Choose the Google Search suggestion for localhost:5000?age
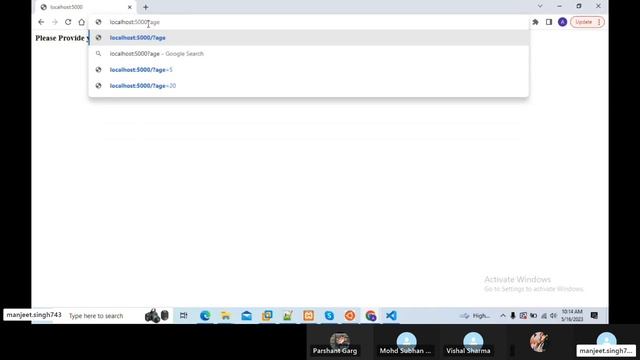640x360 pixels. [x=309, y=53]
